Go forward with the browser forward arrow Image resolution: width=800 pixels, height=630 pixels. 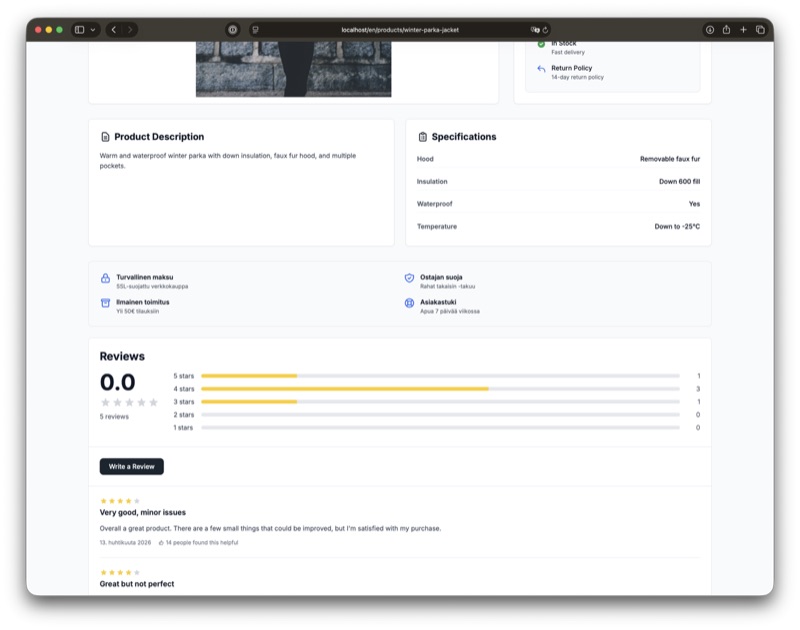(130, 30)
